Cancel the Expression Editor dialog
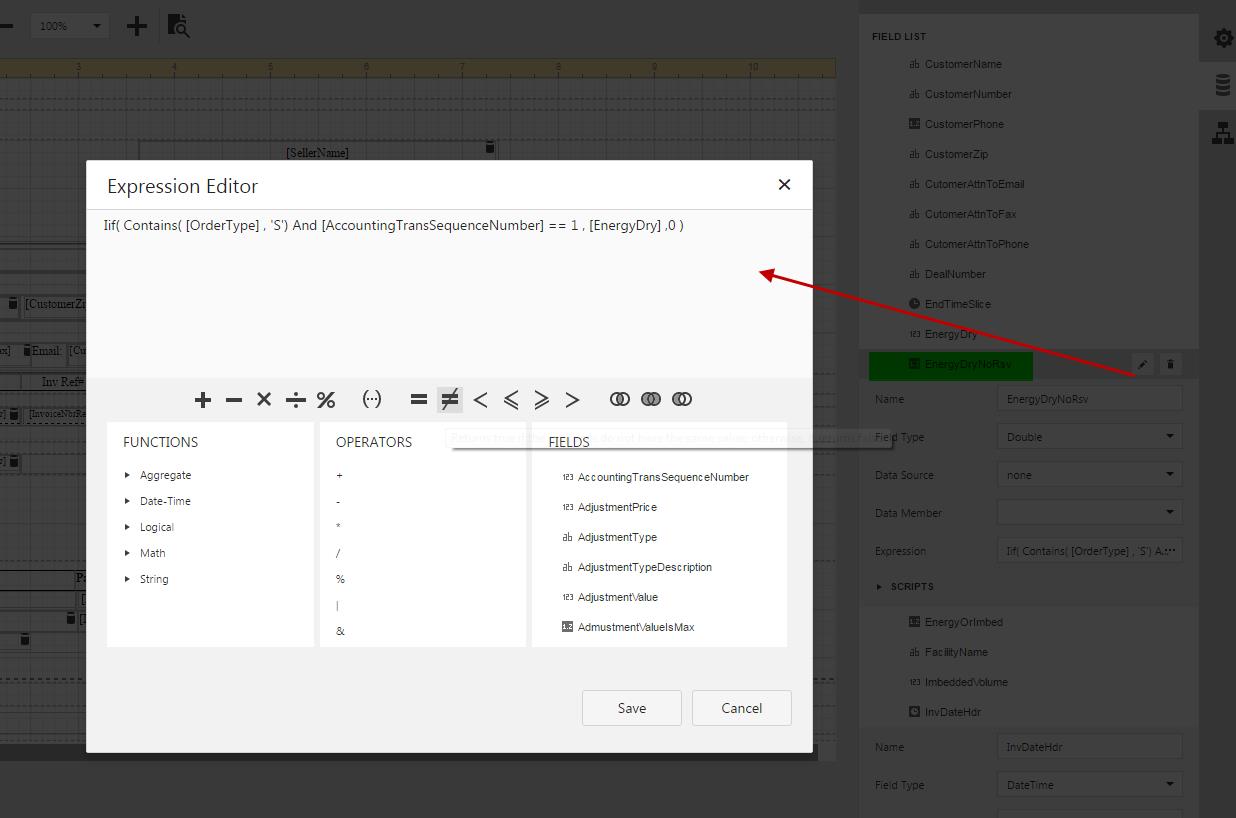The width and height of the screenshot is (1236, 818). click(741, 708)
